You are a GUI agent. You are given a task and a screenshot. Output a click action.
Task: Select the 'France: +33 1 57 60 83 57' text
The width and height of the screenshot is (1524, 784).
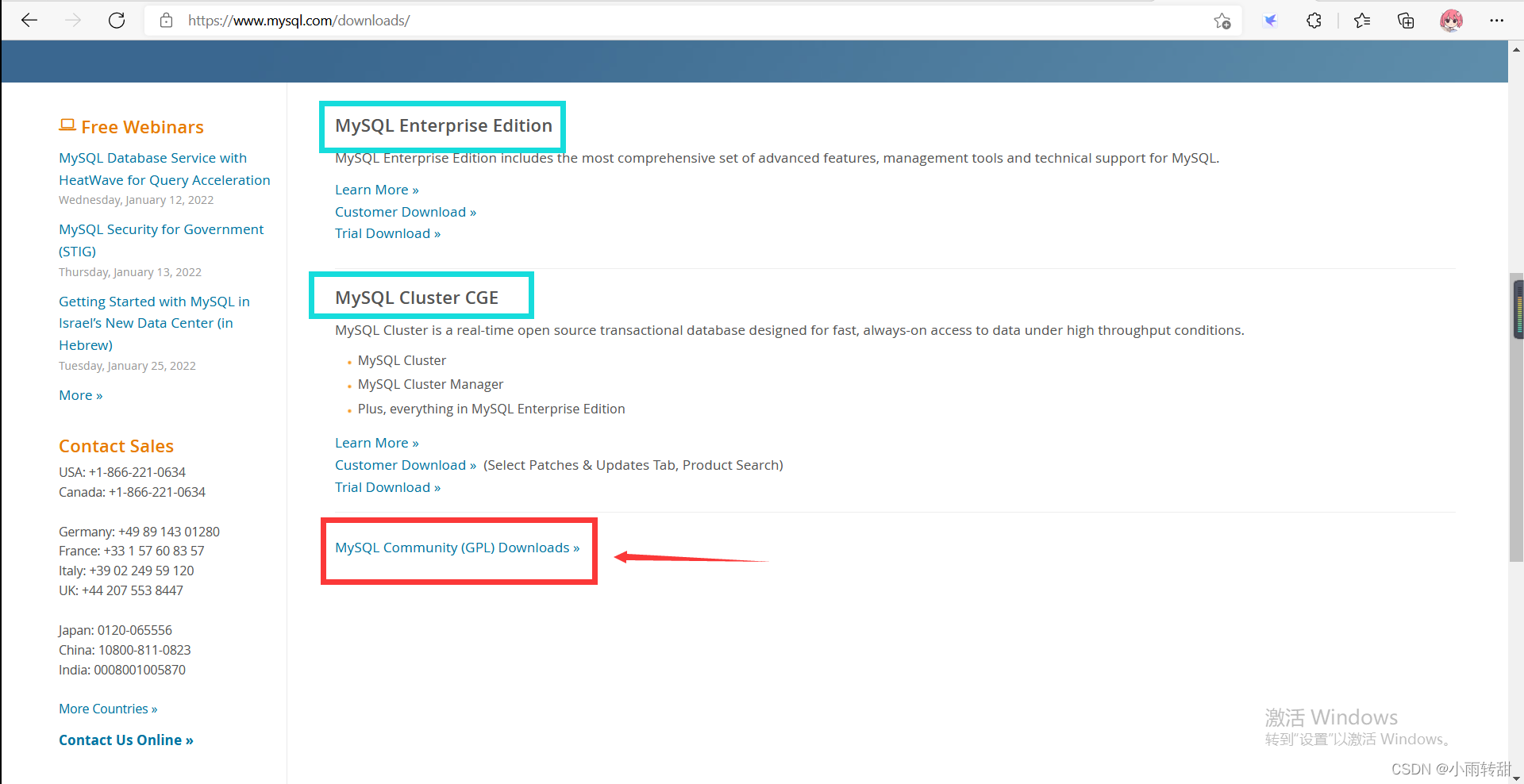coord(131,551)
